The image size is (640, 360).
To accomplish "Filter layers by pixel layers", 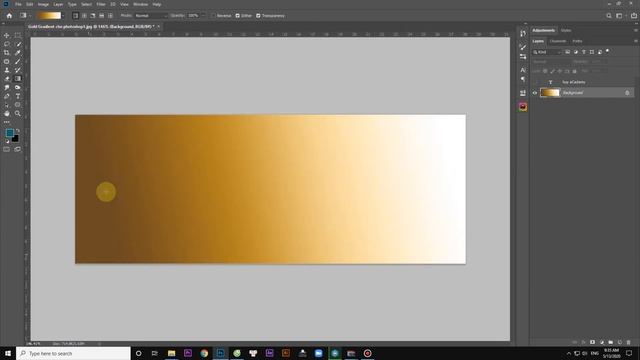I will coord(567,52).
